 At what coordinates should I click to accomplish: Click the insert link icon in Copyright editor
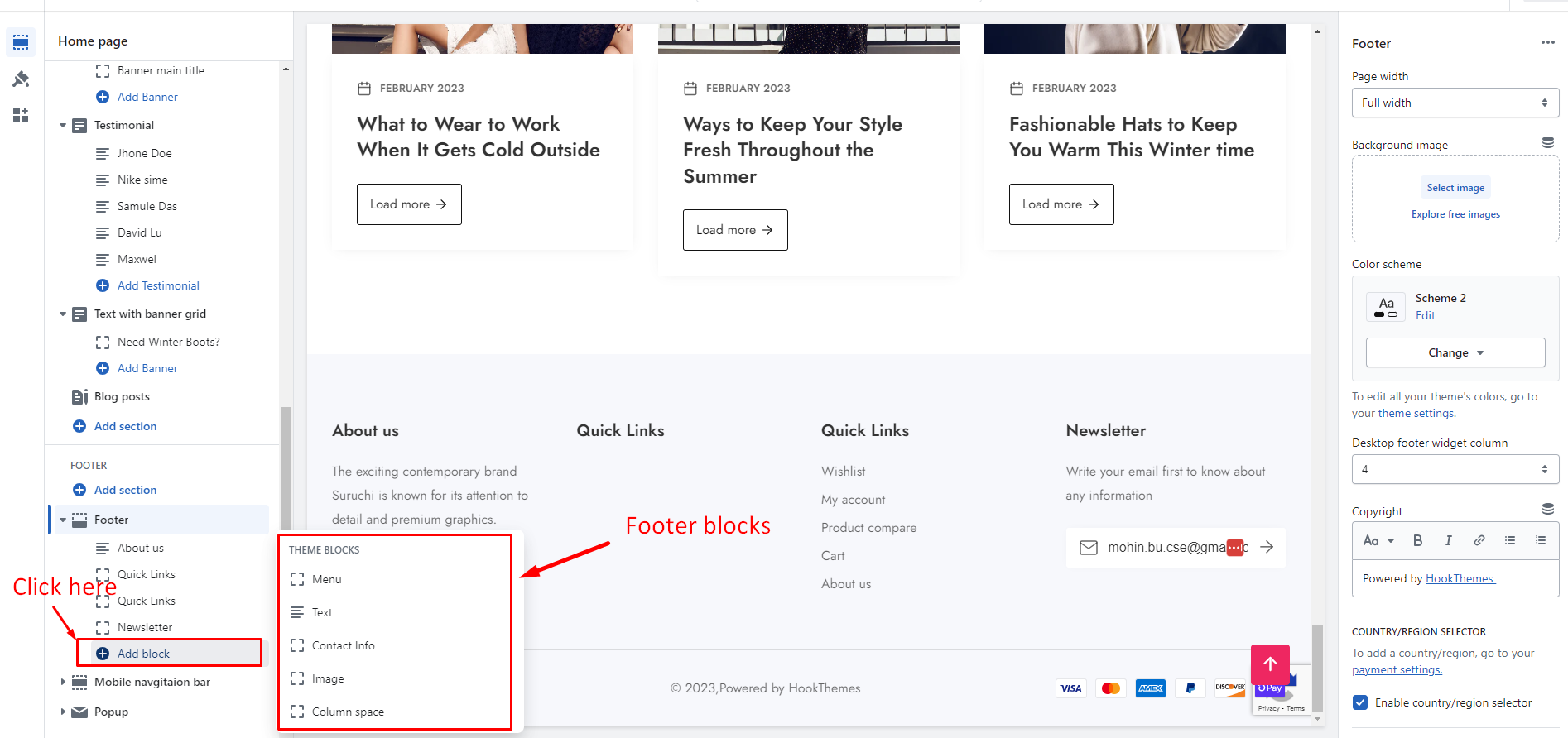(1479, 540)
